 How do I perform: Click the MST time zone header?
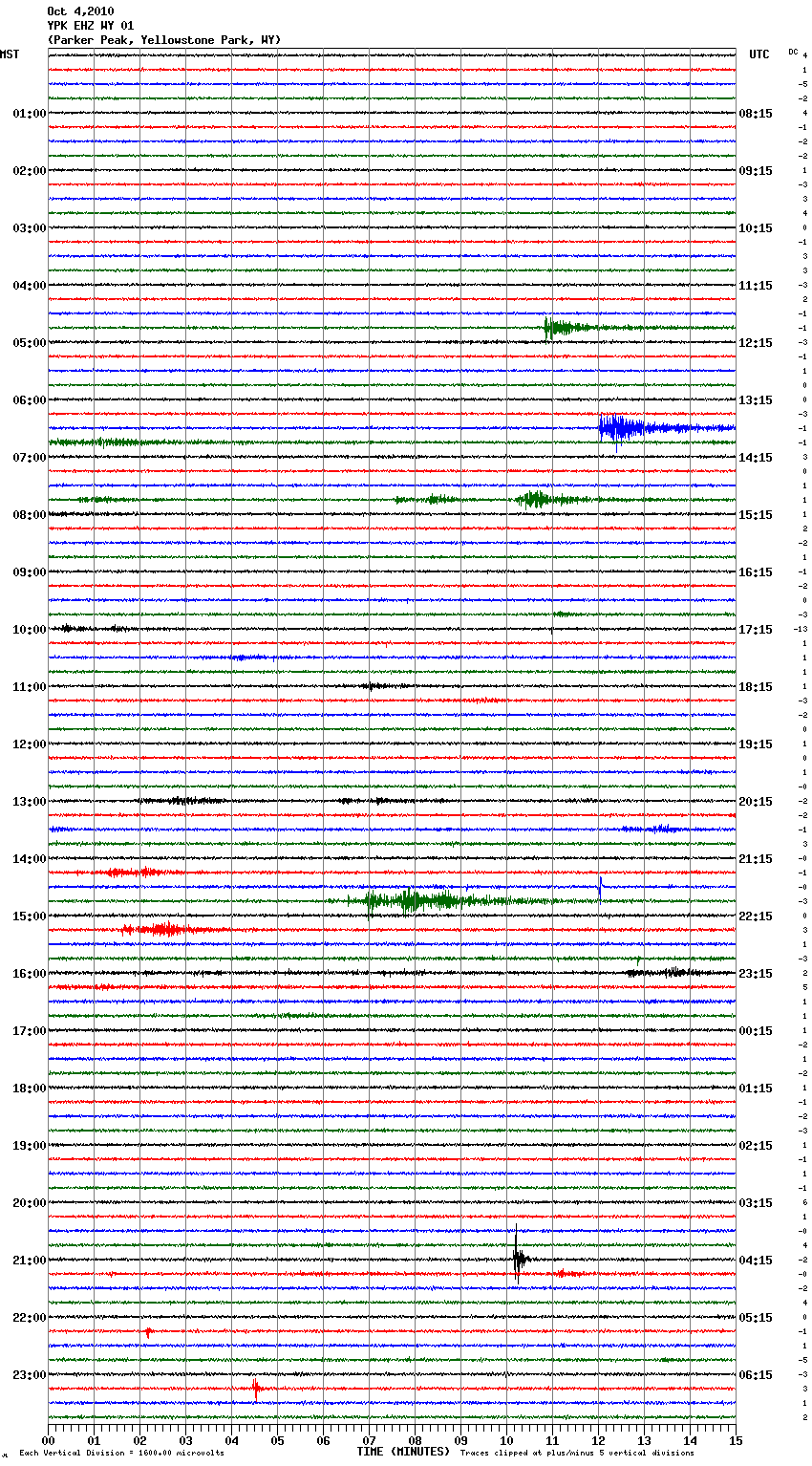10,54
